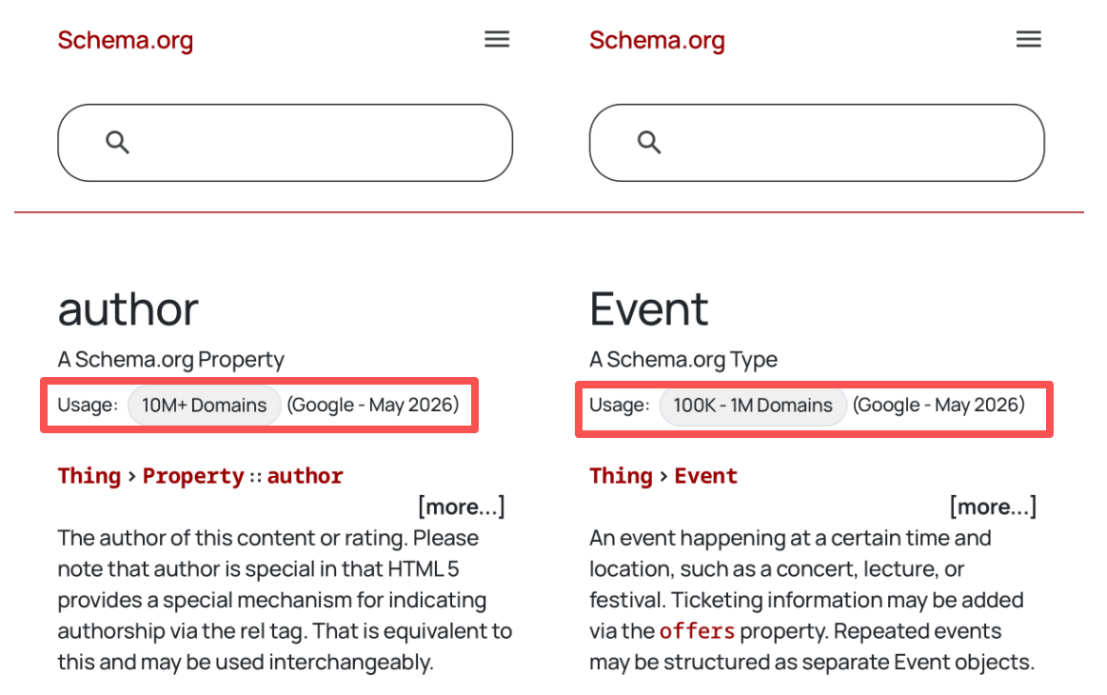Open Event breadcrumb link

tap(706, 476)
